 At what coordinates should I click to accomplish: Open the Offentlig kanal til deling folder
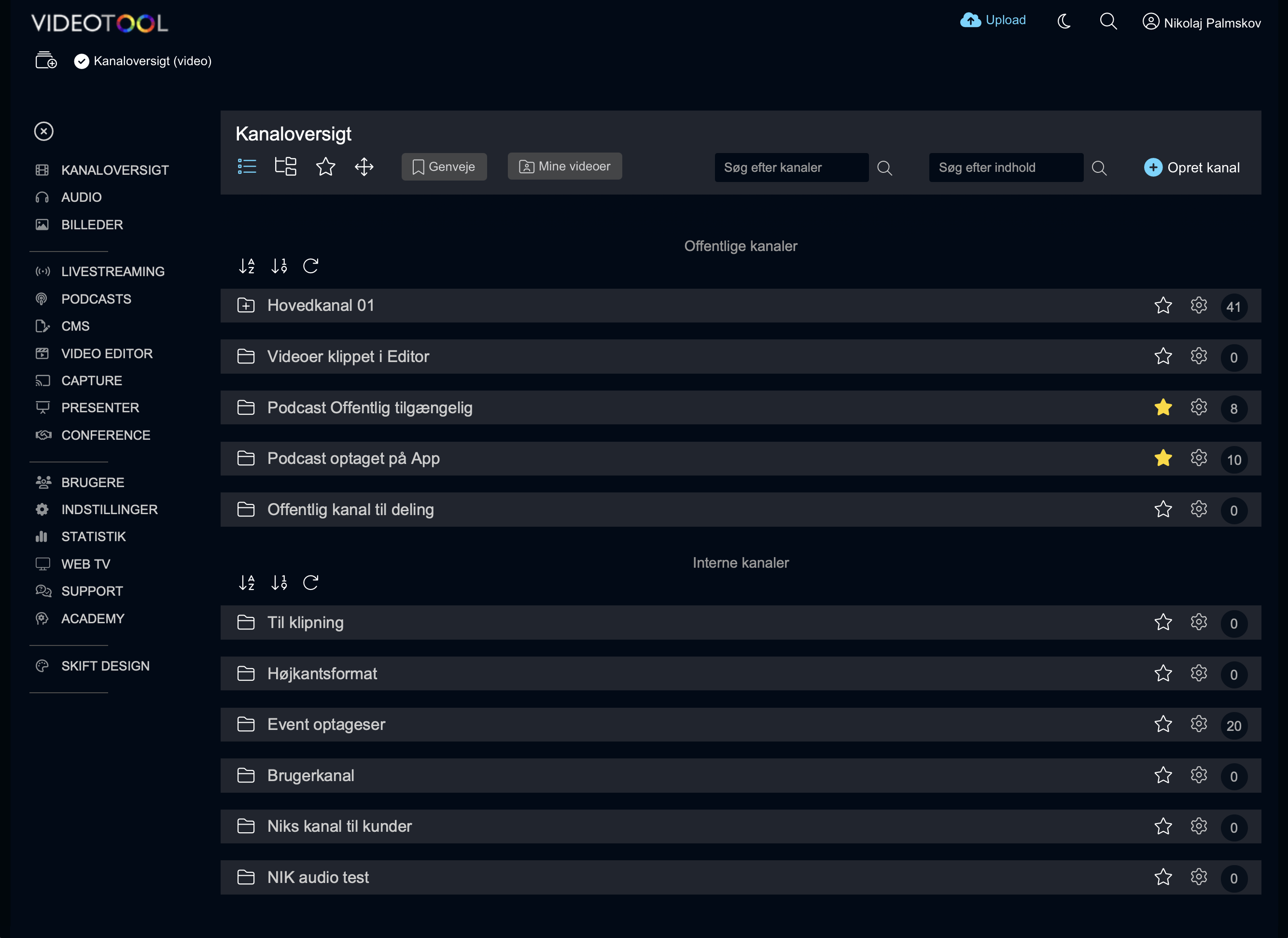(x=350, y=509)
